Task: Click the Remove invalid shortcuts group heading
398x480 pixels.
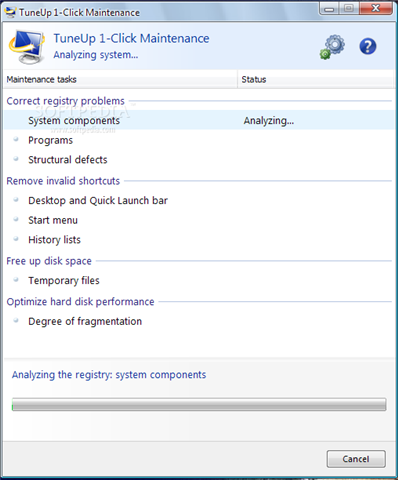Action: pyautogui.click(x=63, y=181)
